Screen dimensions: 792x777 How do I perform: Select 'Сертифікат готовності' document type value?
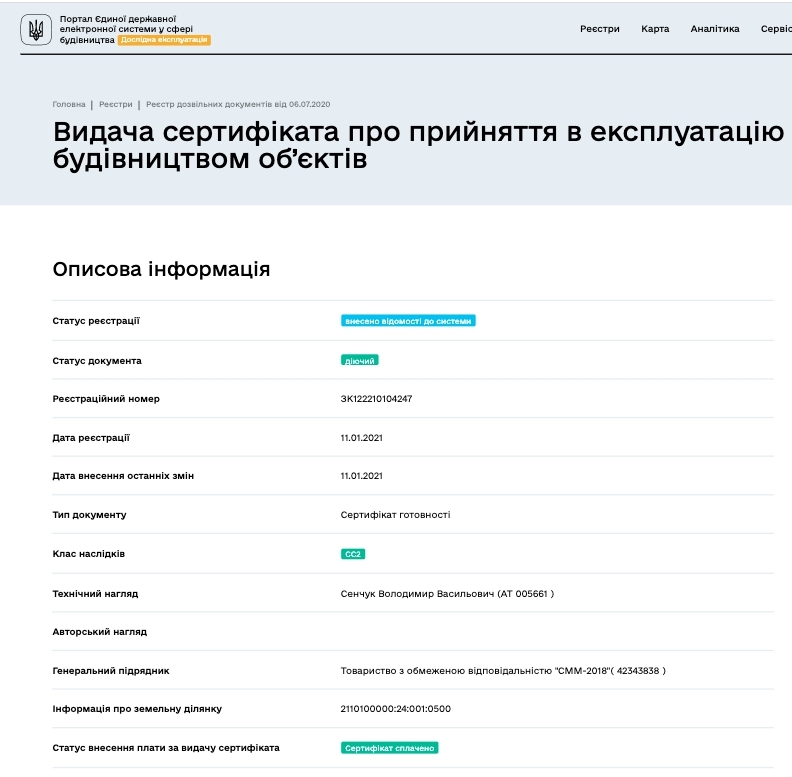[x=395, y=515]
